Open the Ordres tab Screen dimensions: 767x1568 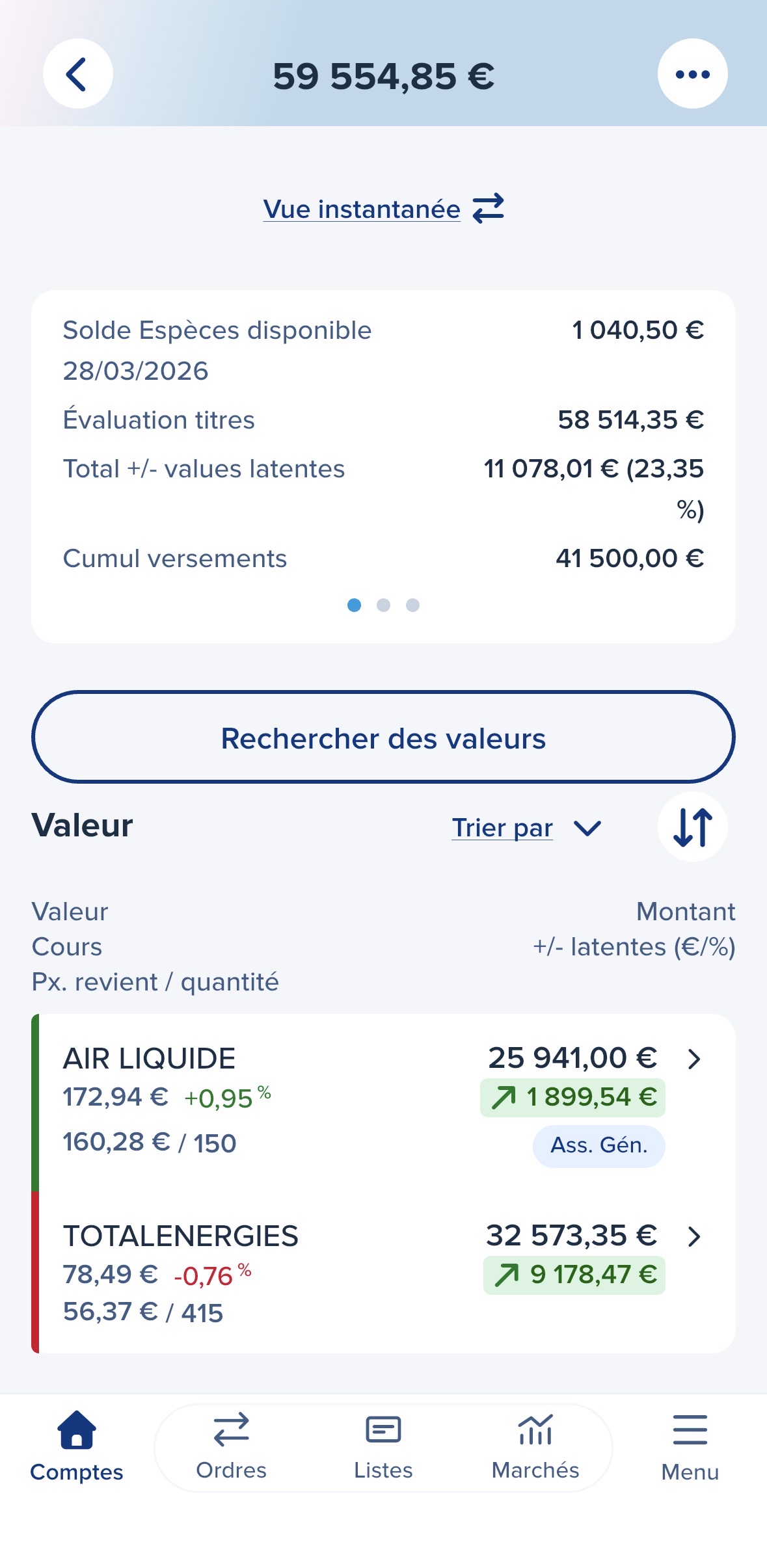[231, 1446]
